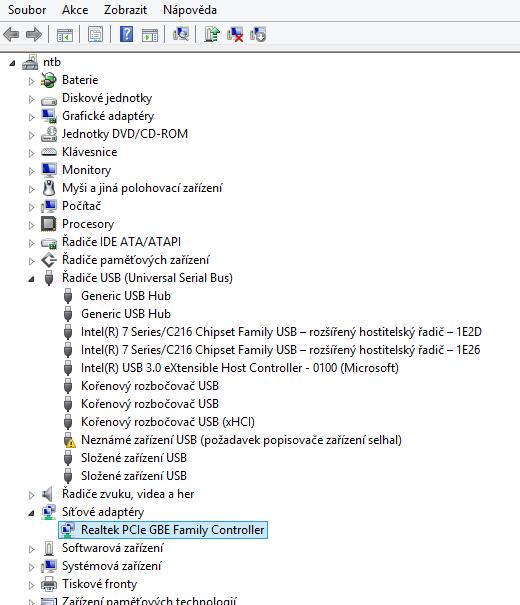
Task: Click the Properties toolbar icon
Action: tap(95, 34)
